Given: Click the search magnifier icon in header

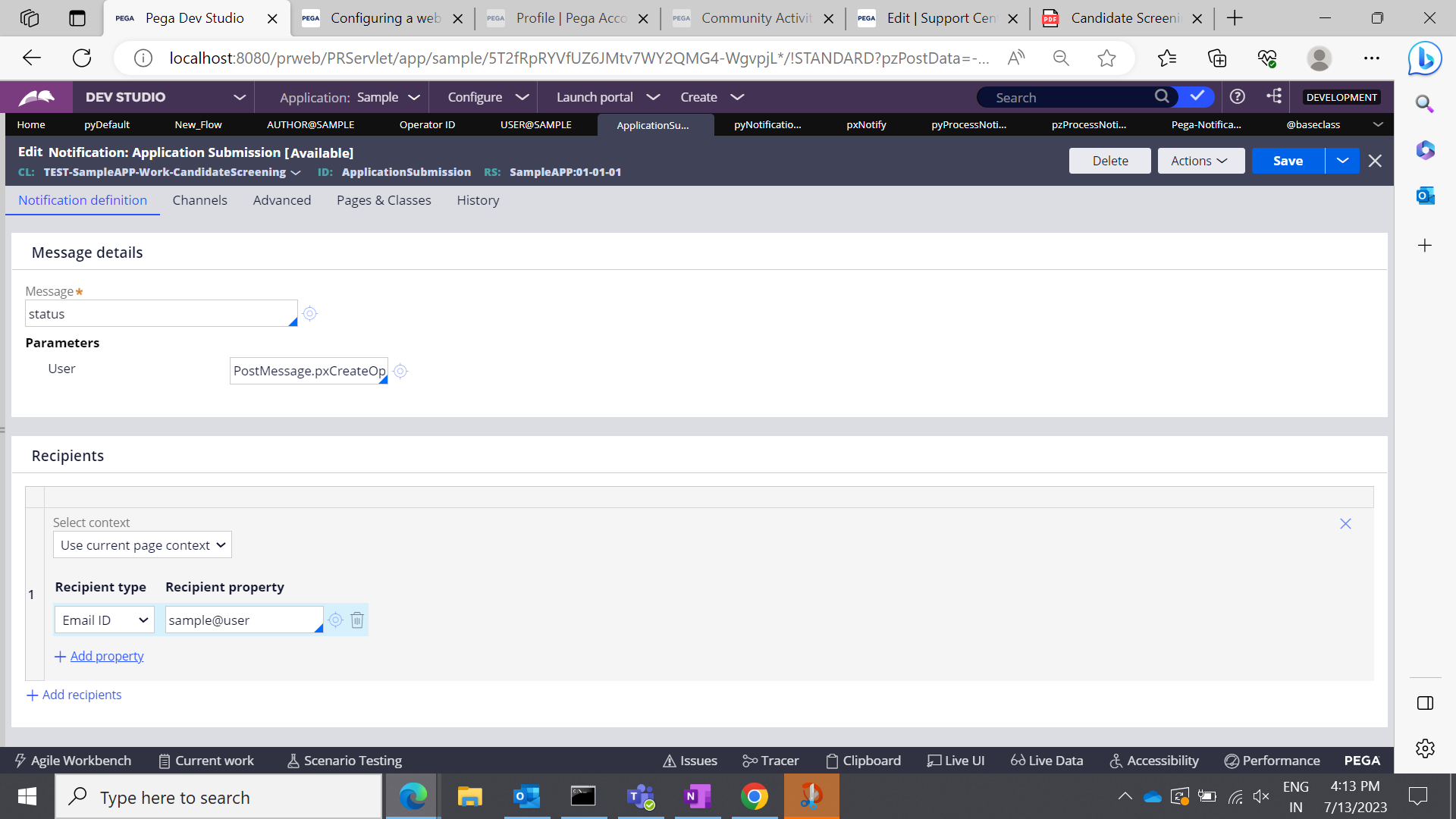Looking at the screenshot, I should pos(1162,96).
